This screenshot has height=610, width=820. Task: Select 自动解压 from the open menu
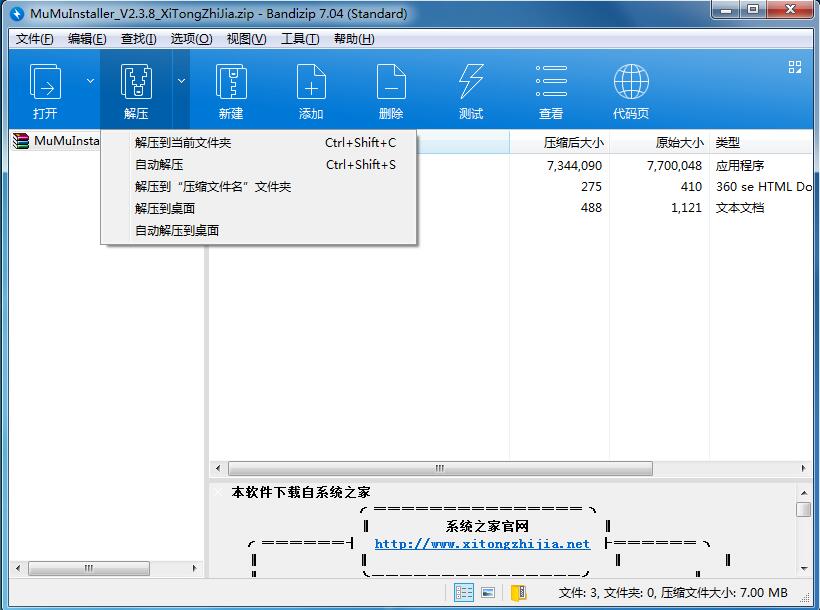(x=160, y=165)
